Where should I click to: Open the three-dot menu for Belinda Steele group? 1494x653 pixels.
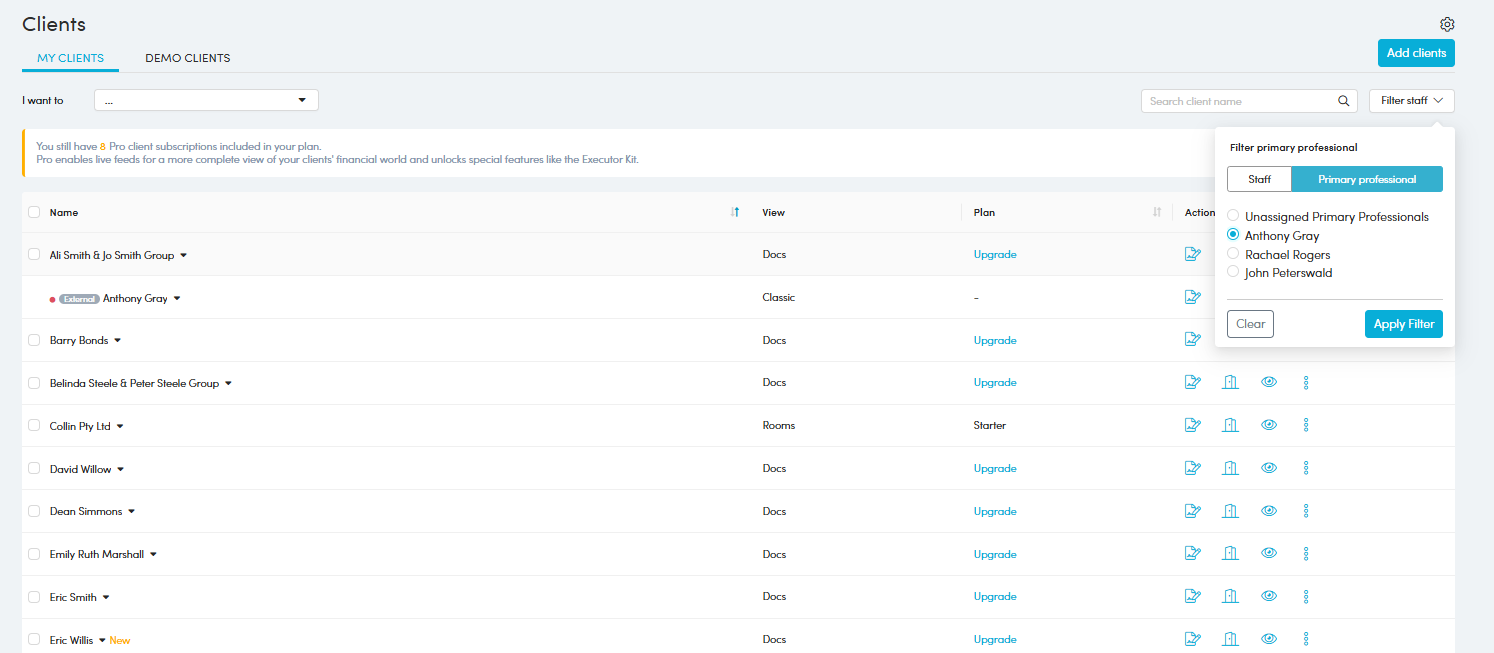coord(1306,383)
